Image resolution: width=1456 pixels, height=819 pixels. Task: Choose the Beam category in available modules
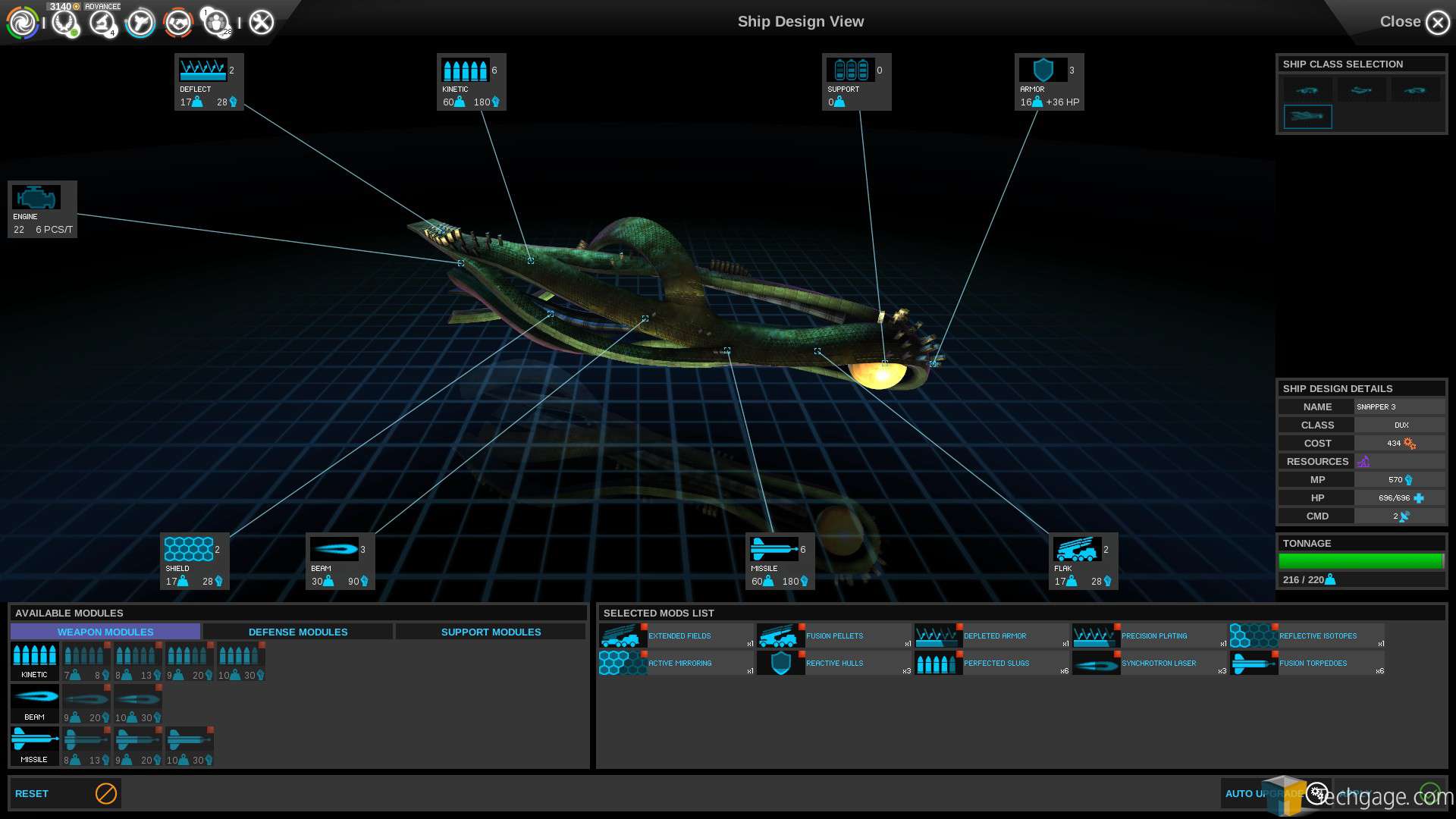(34, 704)
